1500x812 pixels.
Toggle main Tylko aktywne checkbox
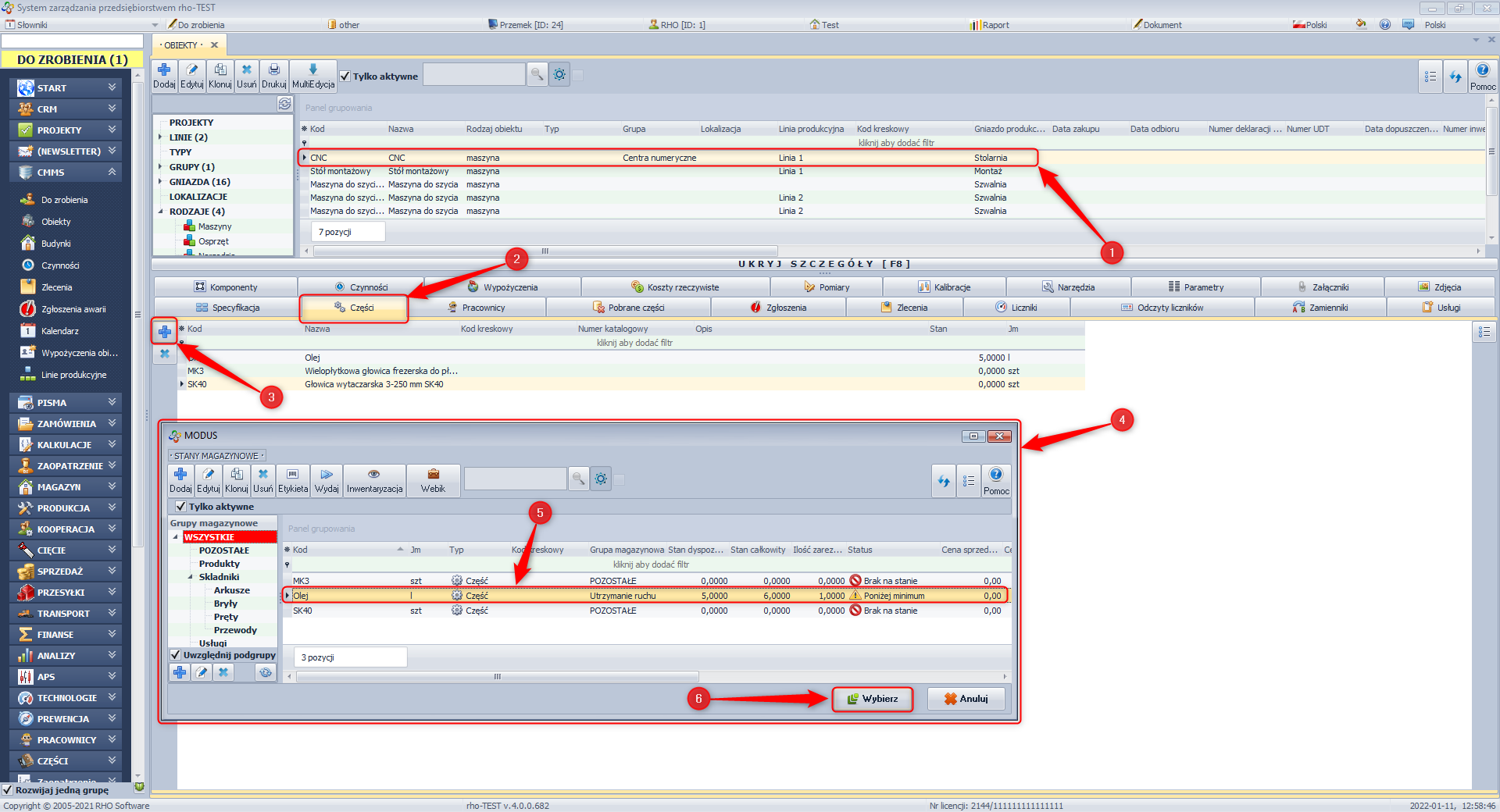click(x=345, y=77)
